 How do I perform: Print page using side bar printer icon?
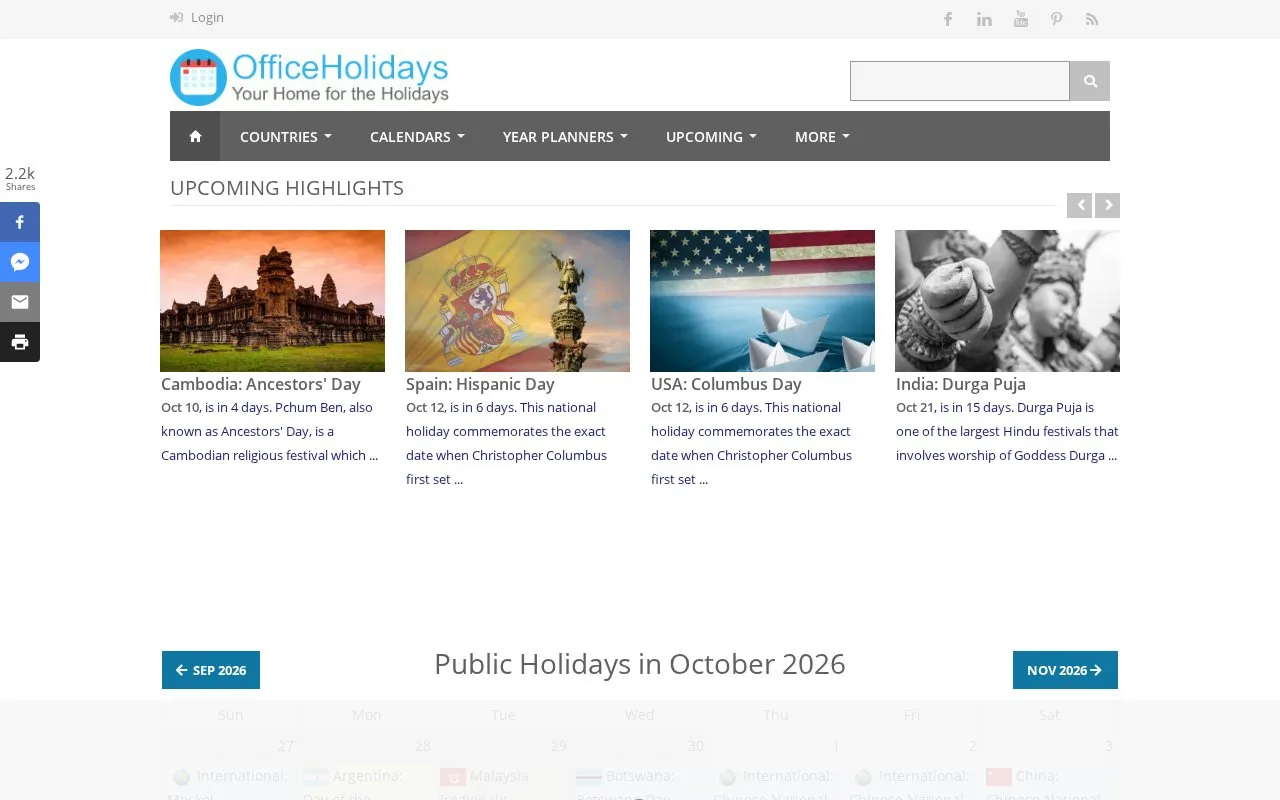point(20,342)
